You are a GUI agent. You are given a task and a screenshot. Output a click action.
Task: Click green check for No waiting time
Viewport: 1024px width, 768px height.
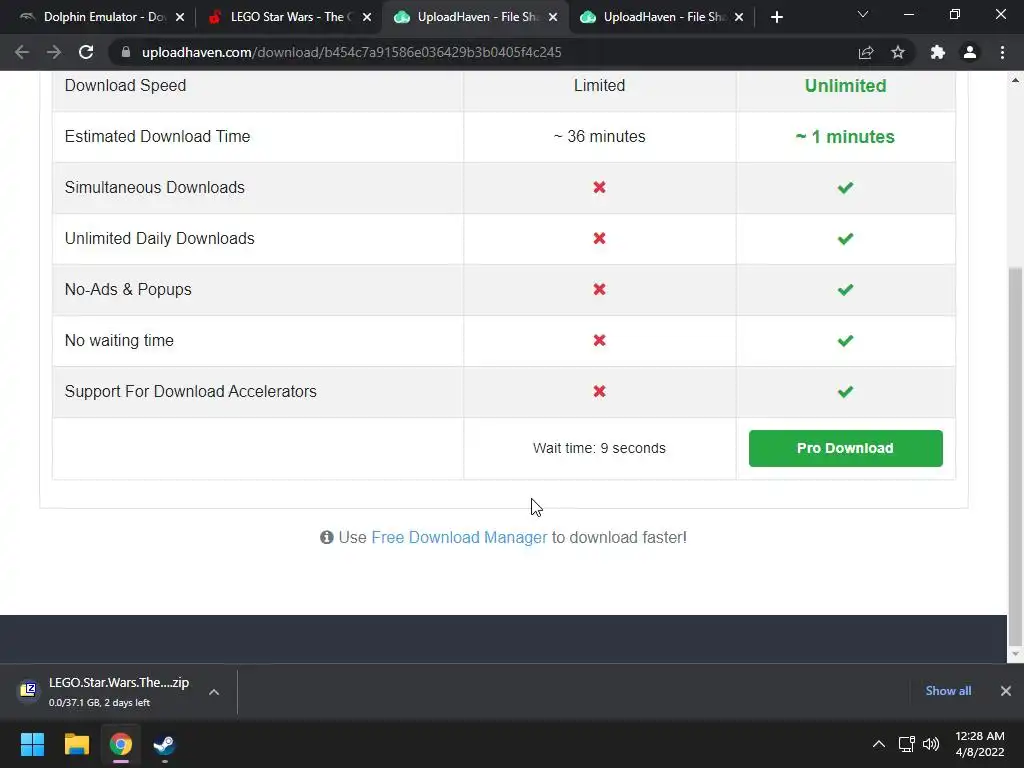pos(845,341)
